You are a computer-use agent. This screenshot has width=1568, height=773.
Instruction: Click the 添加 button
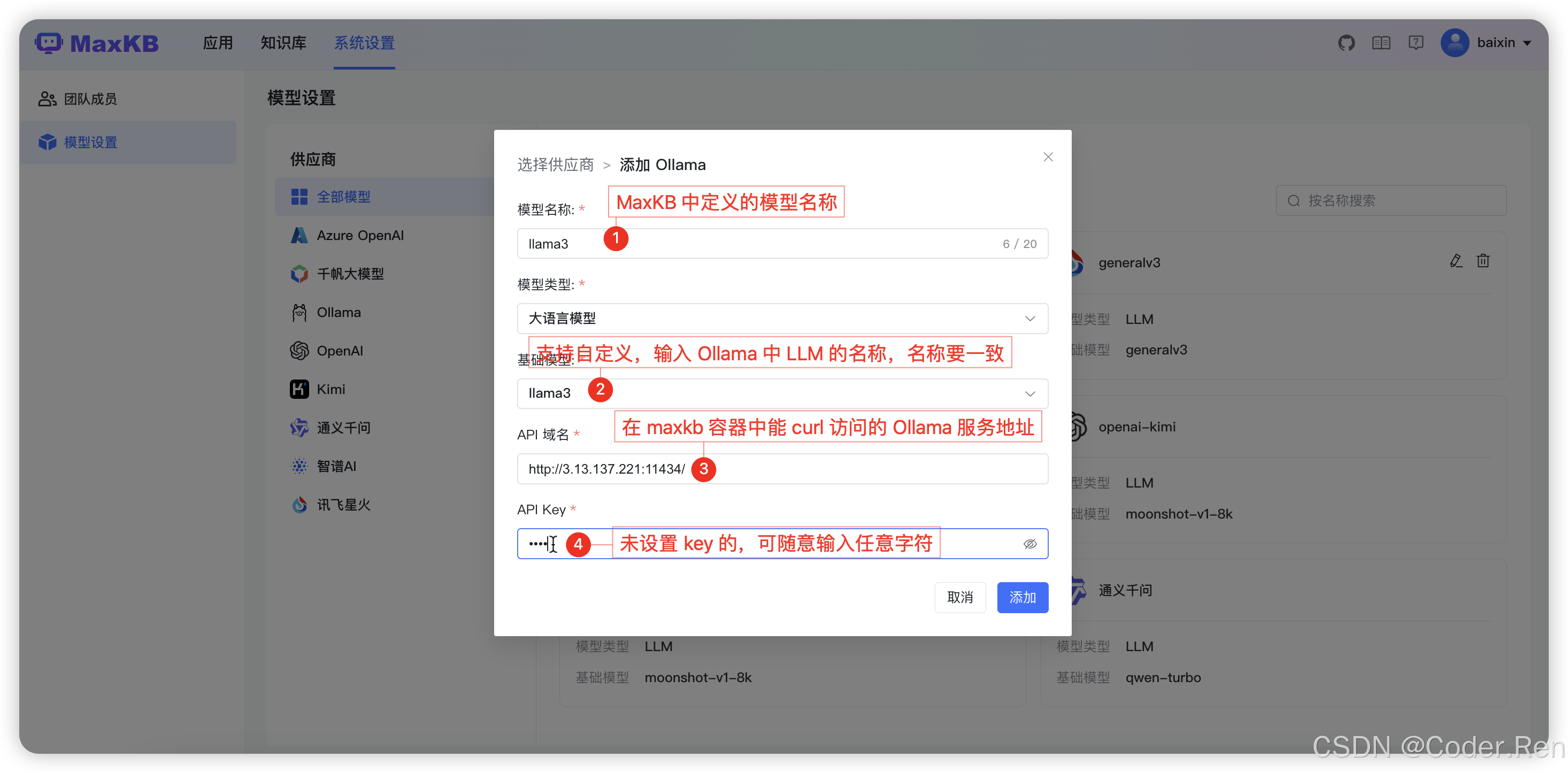(1022, 598)
